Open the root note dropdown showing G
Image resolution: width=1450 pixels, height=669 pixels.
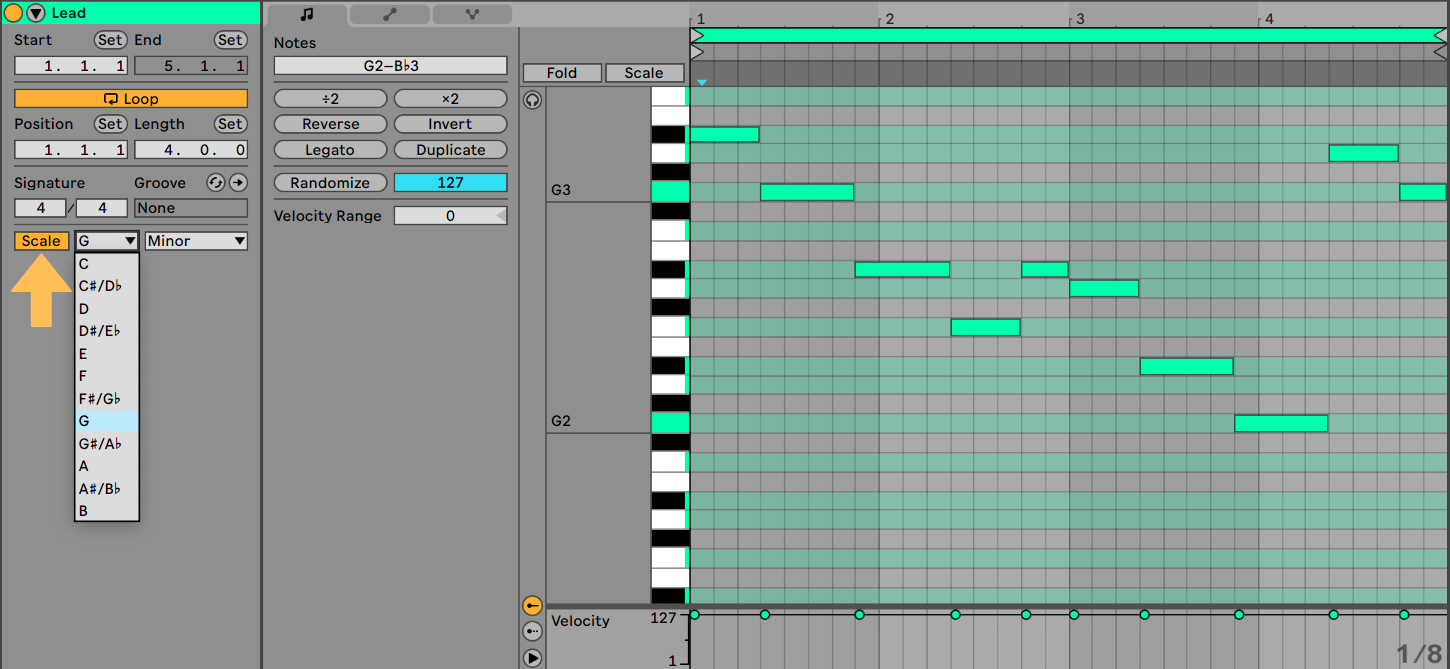click(x=107, y=241)
